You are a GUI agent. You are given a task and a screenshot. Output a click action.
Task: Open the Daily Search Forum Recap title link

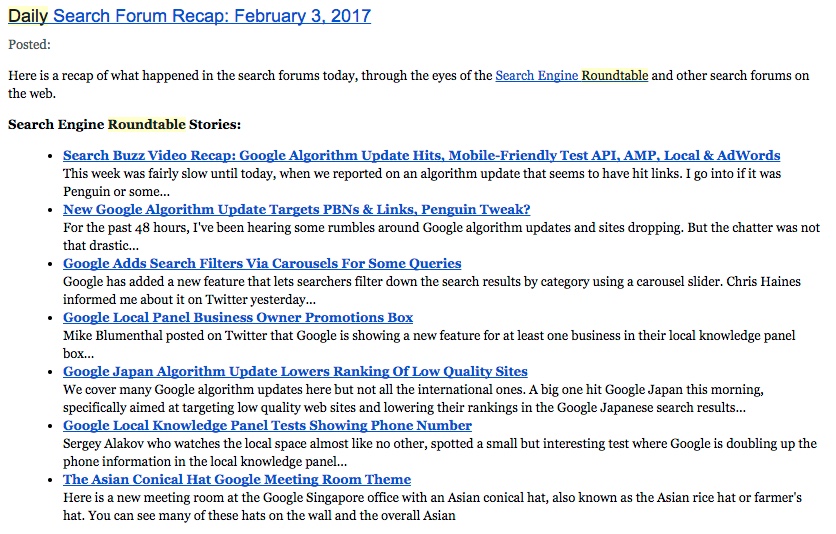pyautogui.click(x=189, y=16)
